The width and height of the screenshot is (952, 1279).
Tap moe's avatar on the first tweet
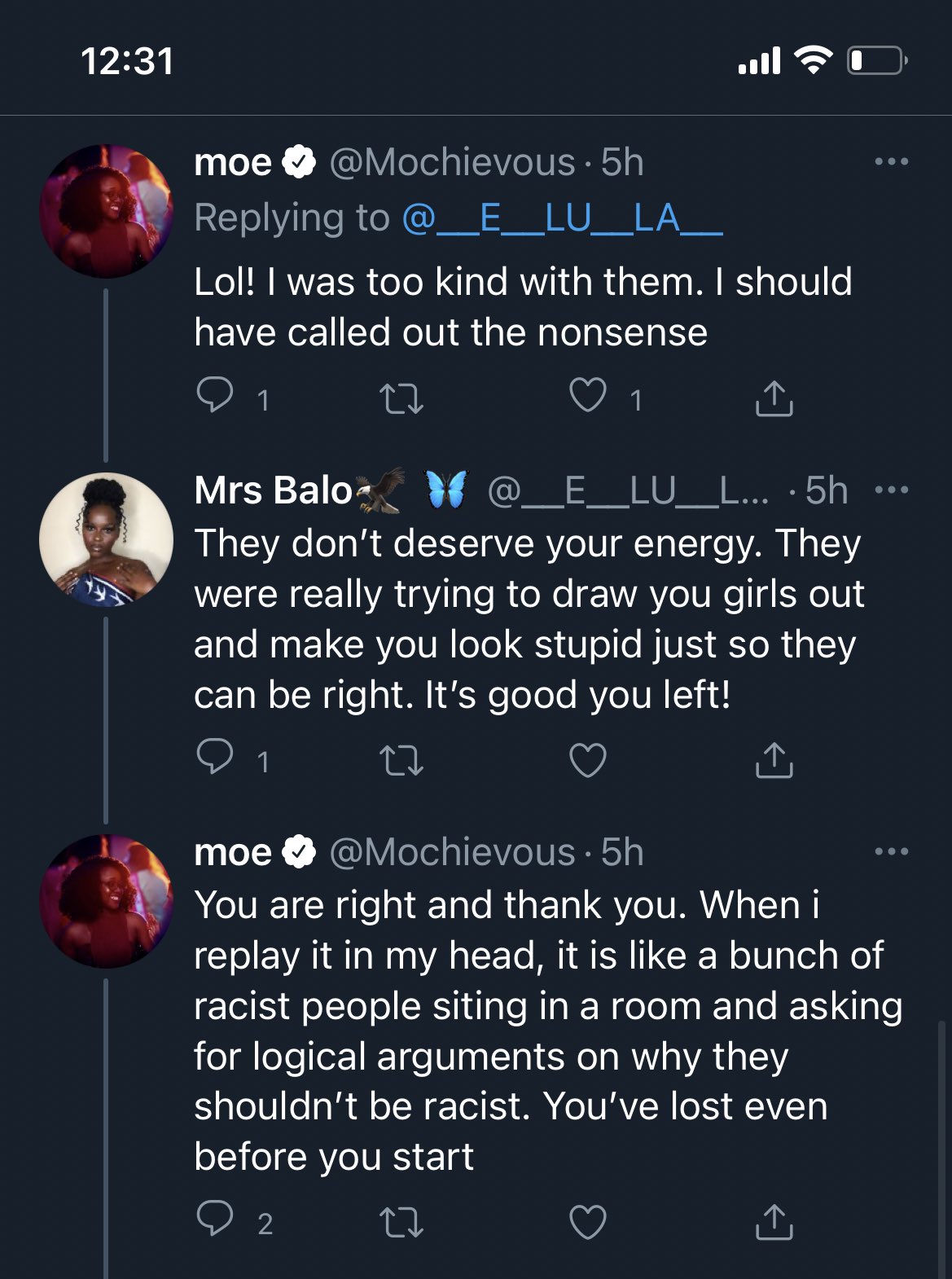(x=106, y=212)
